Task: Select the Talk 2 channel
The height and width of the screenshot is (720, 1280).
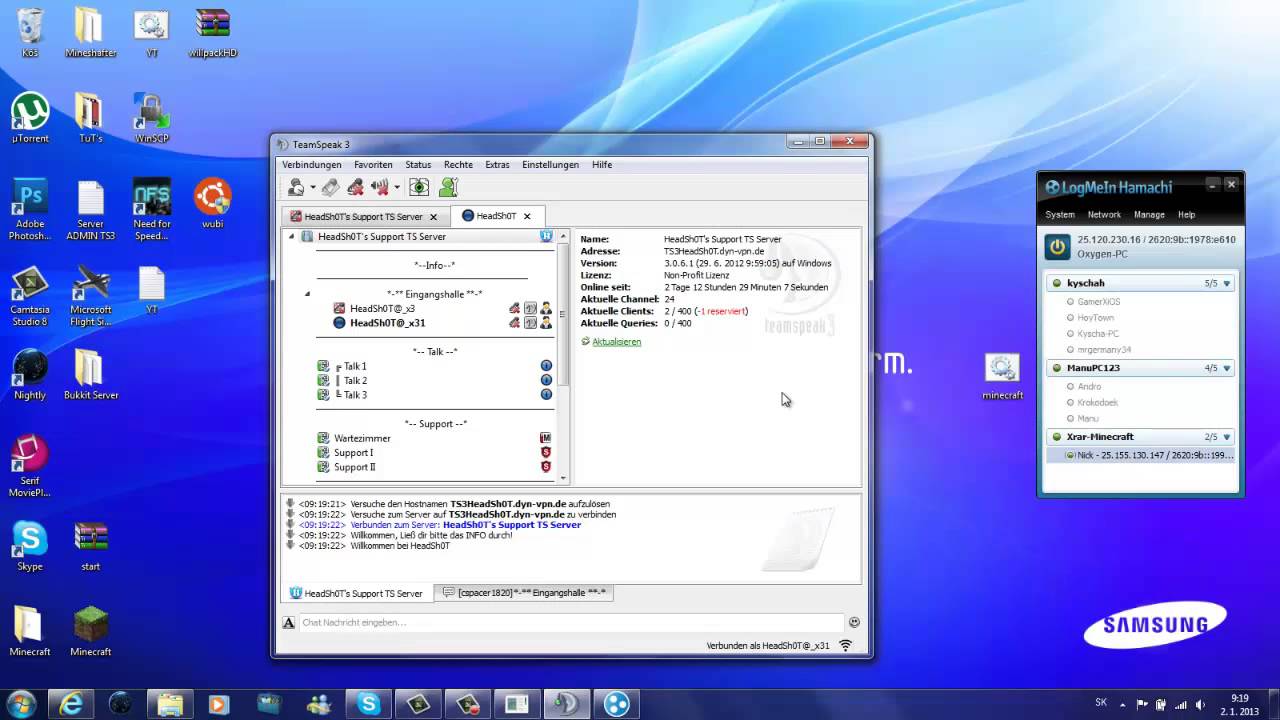Action: pos(355,380)
